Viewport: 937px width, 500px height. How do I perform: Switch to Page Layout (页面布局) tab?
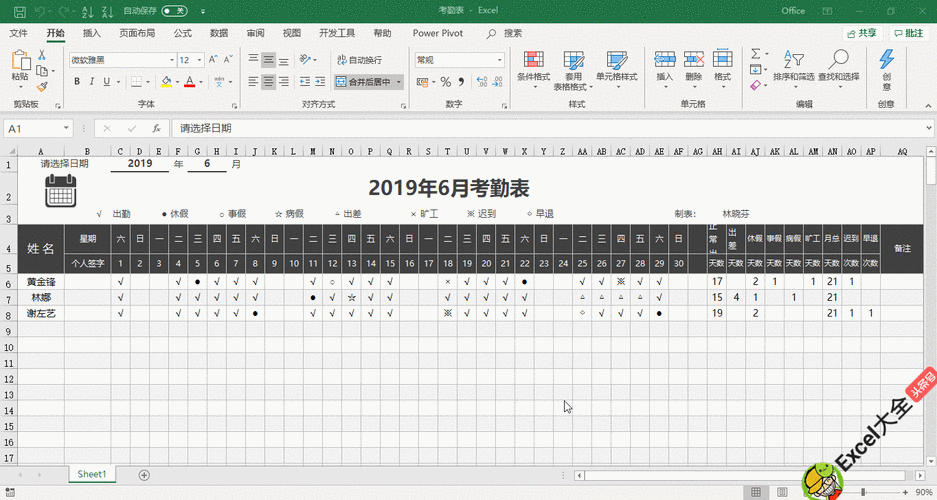137,33
